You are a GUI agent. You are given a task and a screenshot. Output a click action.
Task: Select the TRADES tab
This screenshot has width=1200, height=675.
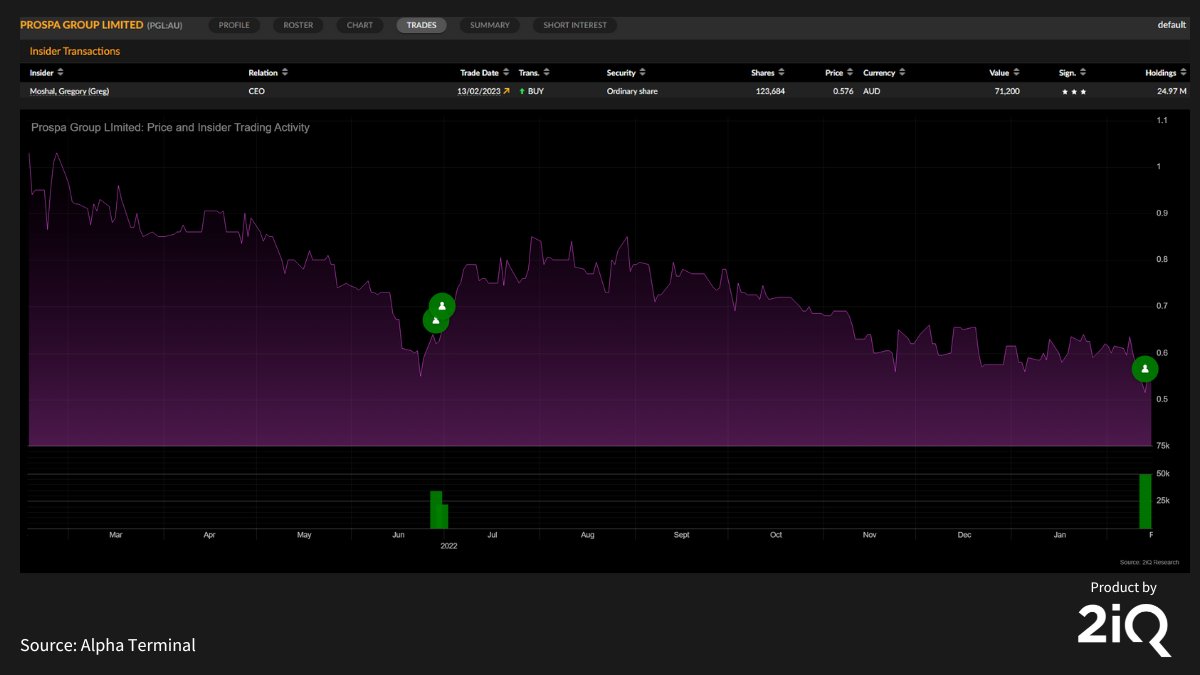pos(422,25)
